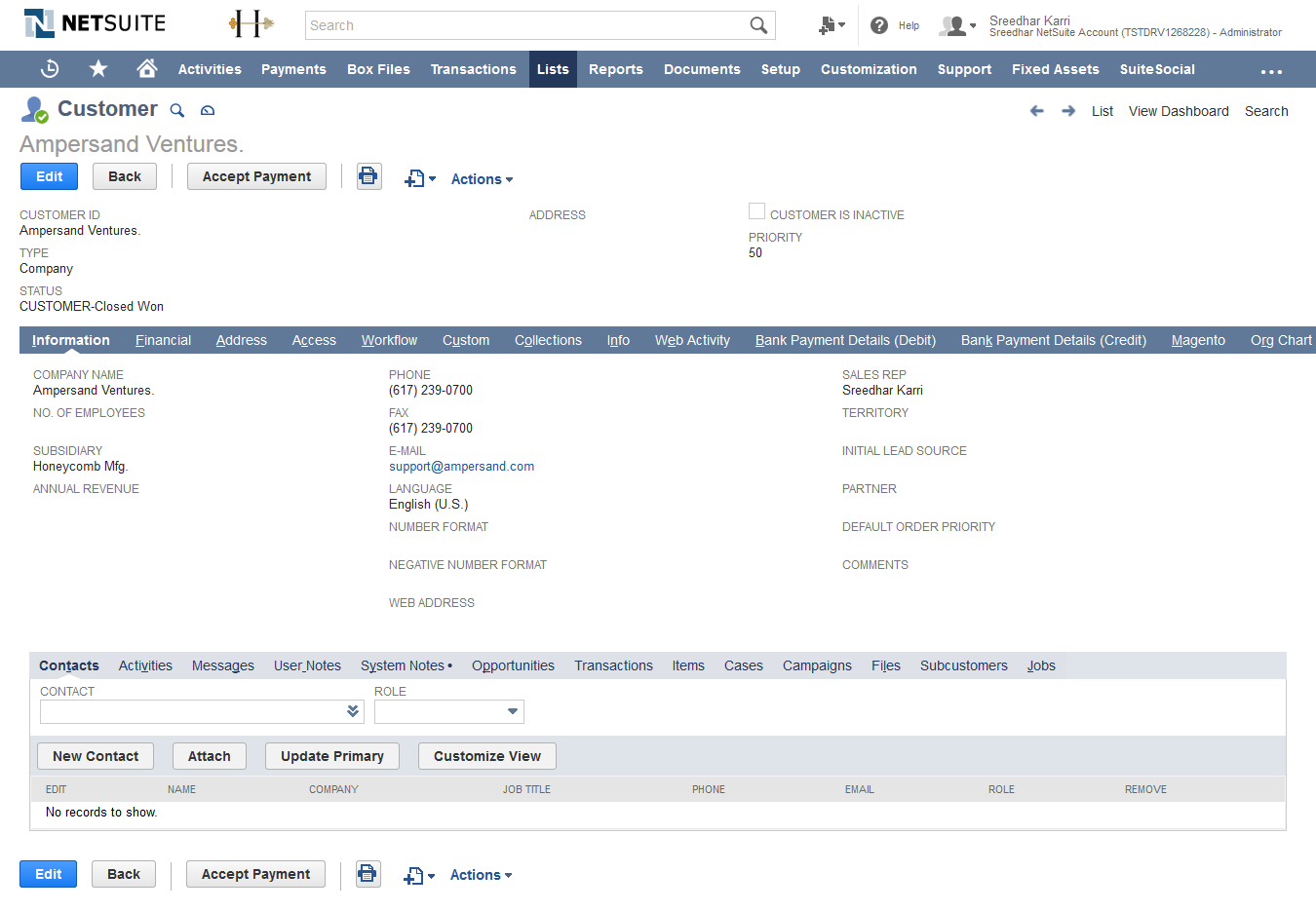Open the Lists menu
This screenshot has height=911, width=1316.
coord(553,69)
